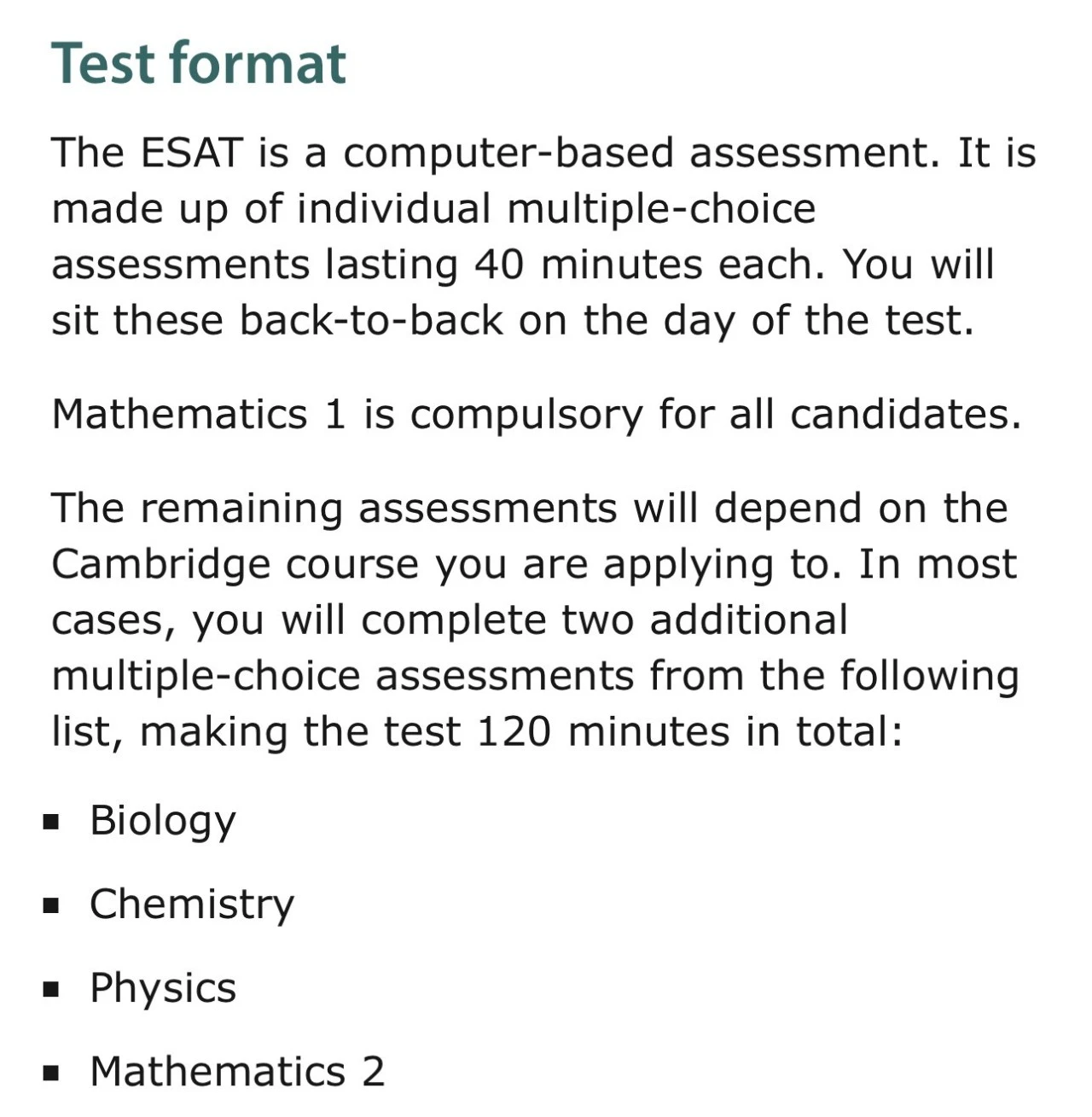Click the bullet marker beside Chemistry
The height and width of the screenshot is (1117, 1092).
pyautogui.click(x=52, y=906)
